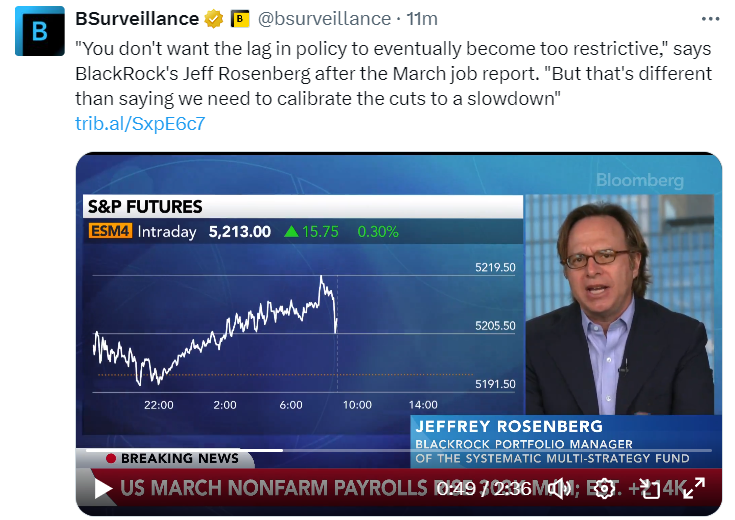Enable picture-in-picture mode
The width and height of the screenshot is (735, 520).
coord(650,489)
